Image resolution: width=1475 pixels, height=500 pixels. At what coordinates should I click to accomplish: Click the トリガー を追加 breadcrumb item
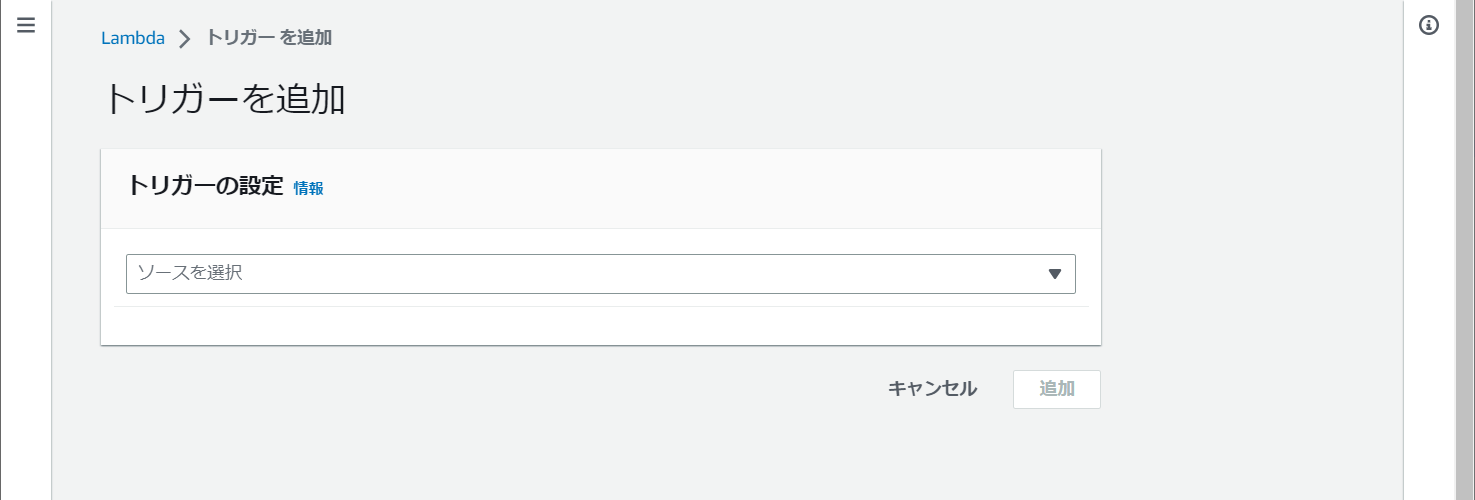[x=269, y=38]
